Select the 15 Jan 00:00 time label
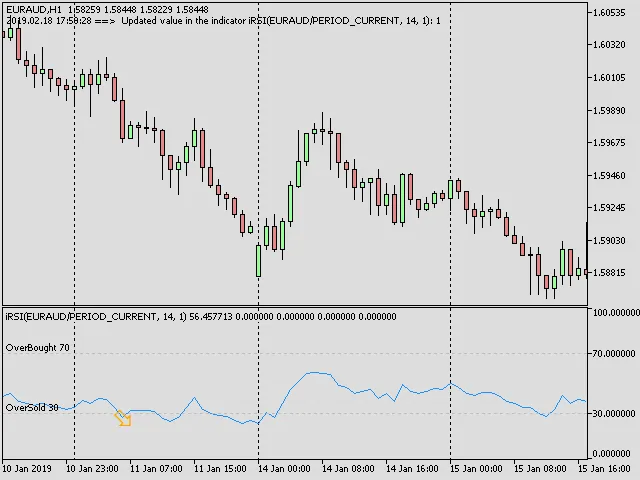Screen dimensions: 640x480 coord(479,468)
